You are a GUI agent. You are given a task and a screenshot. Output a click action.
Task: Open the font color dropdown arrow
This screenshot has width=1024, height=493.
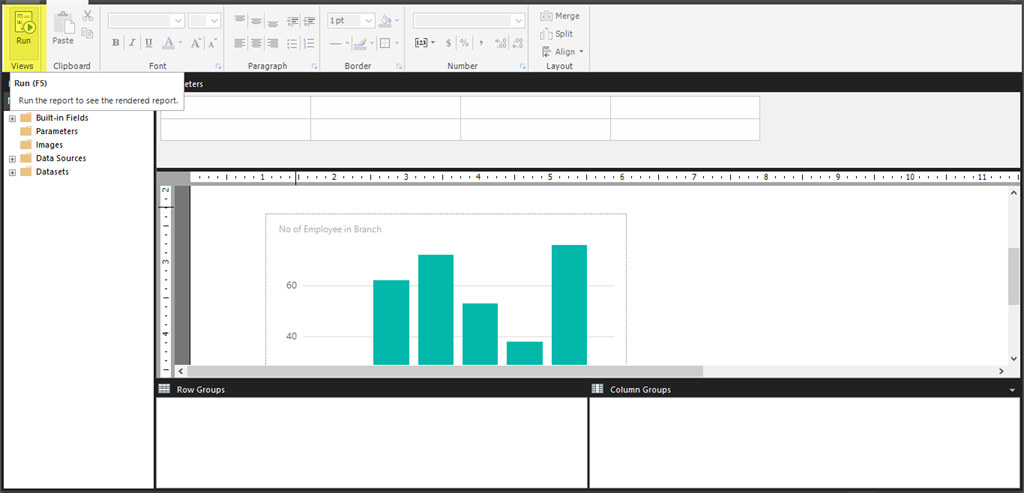[180, 44]
